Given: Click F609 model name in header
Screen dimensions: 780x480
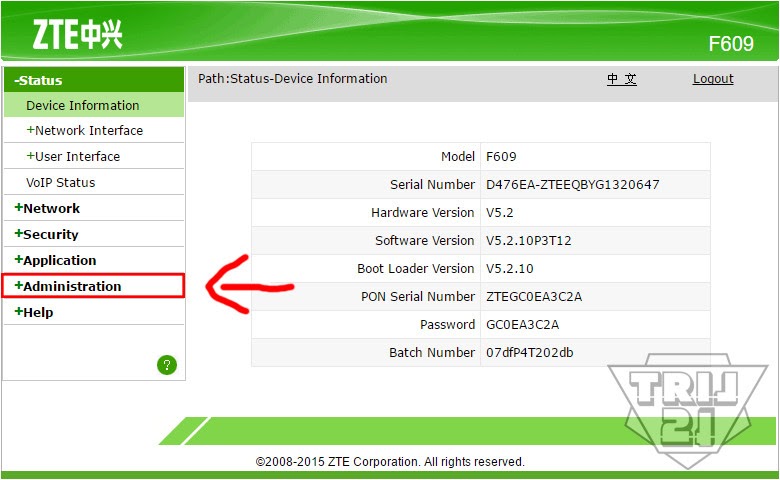Looking at the screenshot, I should tap(731, 44).
